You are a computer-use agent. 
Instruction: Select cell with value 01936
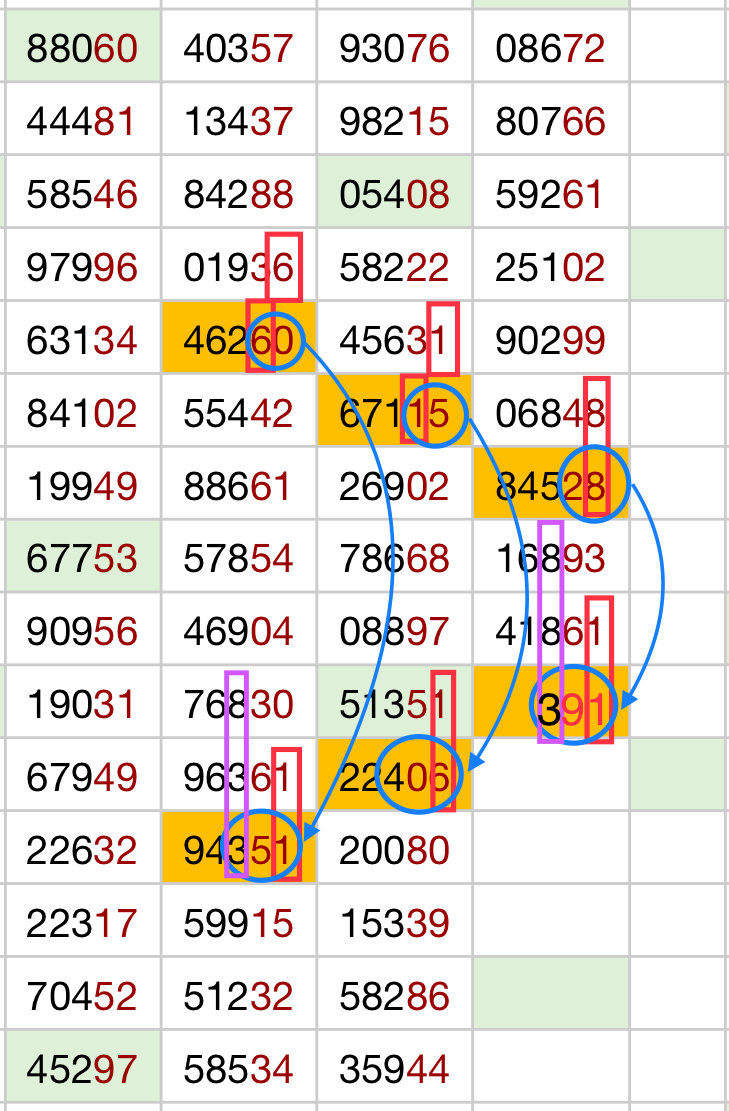[238, 268]
